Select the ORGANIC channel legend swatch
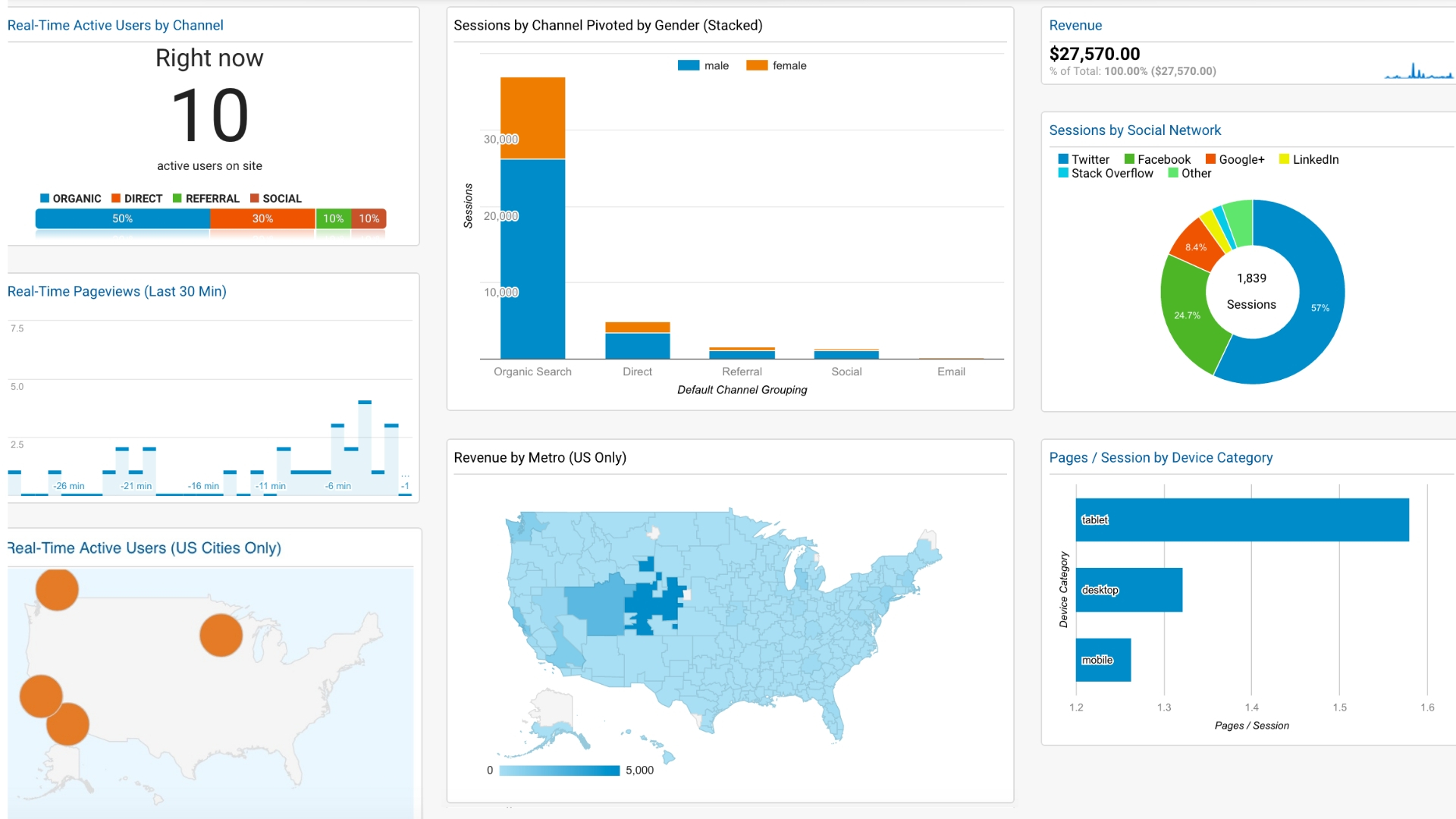This screenshot has width=1456, height=819. [45, 199]
